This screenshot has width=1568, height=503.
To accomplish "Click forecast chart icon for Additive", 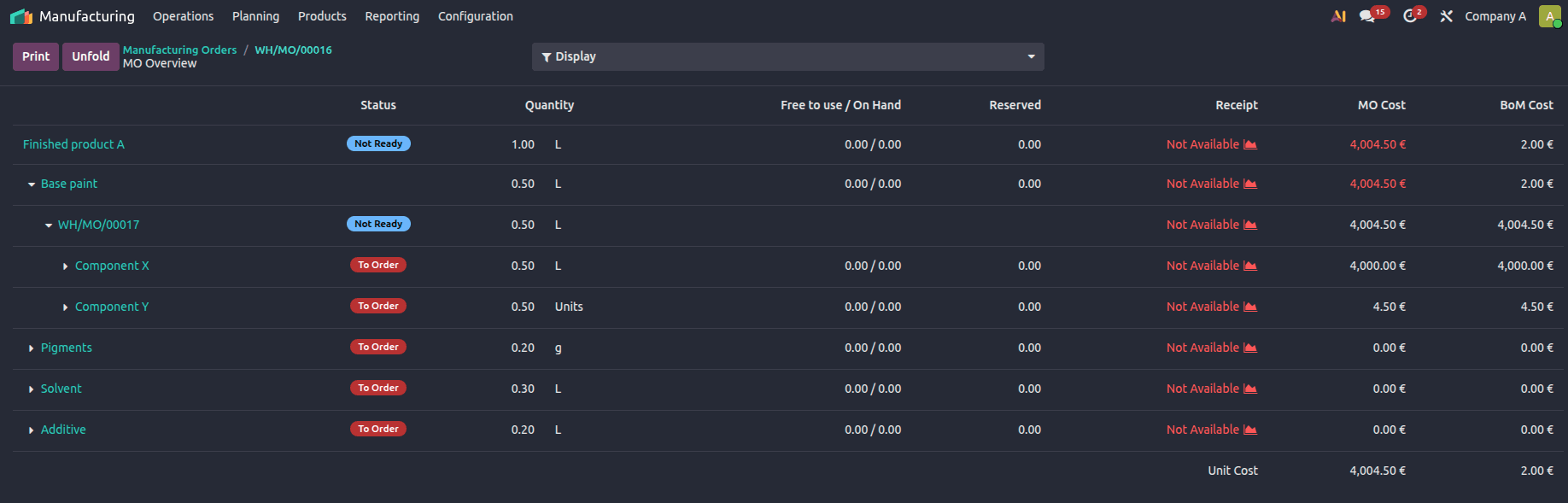I will pyautogui.click(x=1250, y=430).
